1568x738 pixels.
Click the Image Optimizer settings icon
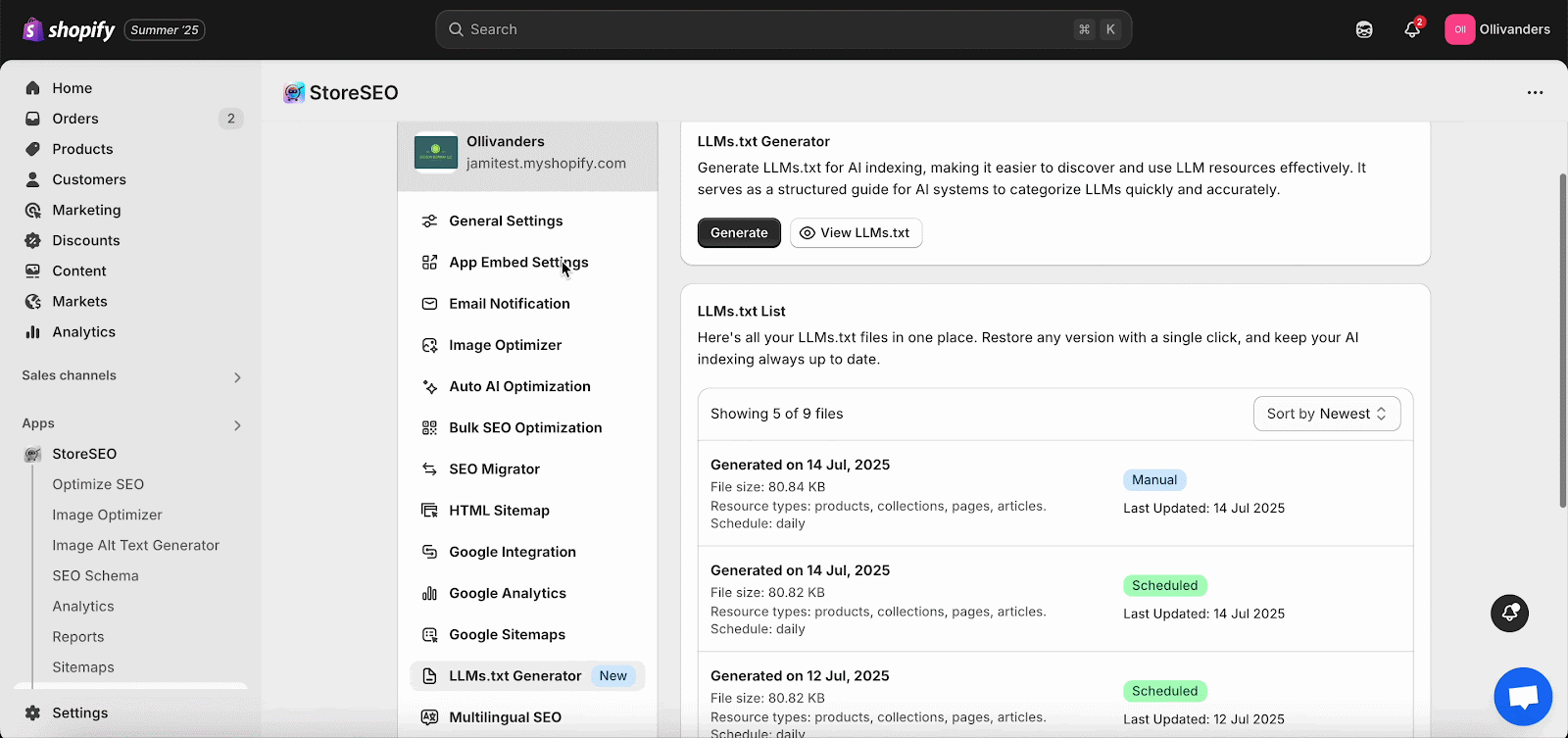click(429, 345)
